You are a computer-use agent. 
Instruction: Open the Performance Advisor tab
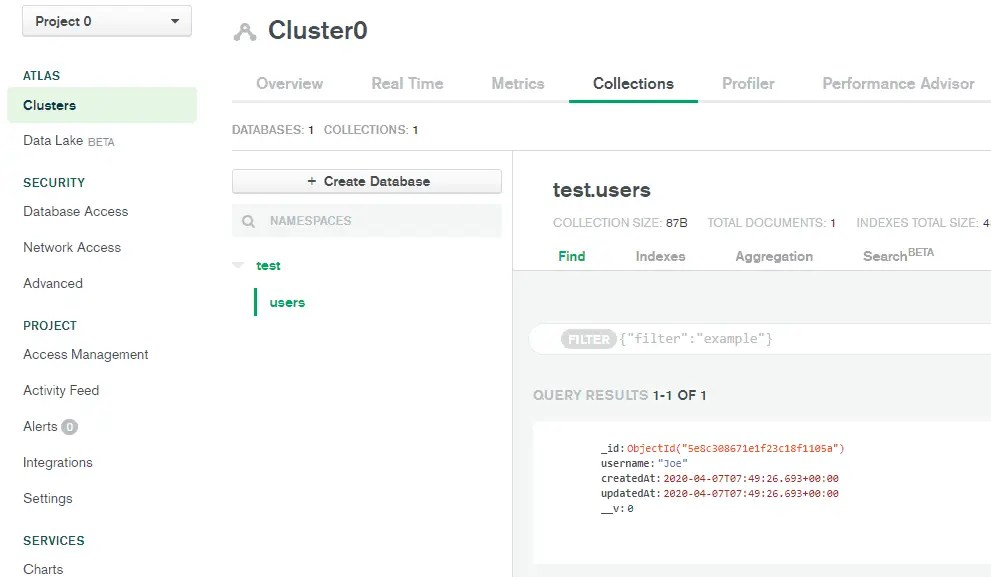pyautogui.click(x=898, y=83)
